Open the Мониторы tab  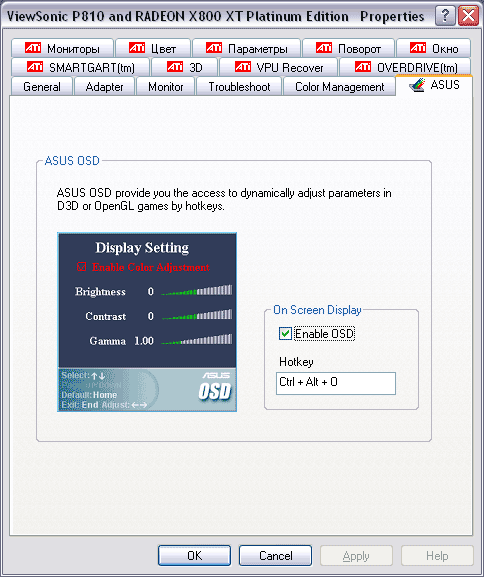point(62,48)
